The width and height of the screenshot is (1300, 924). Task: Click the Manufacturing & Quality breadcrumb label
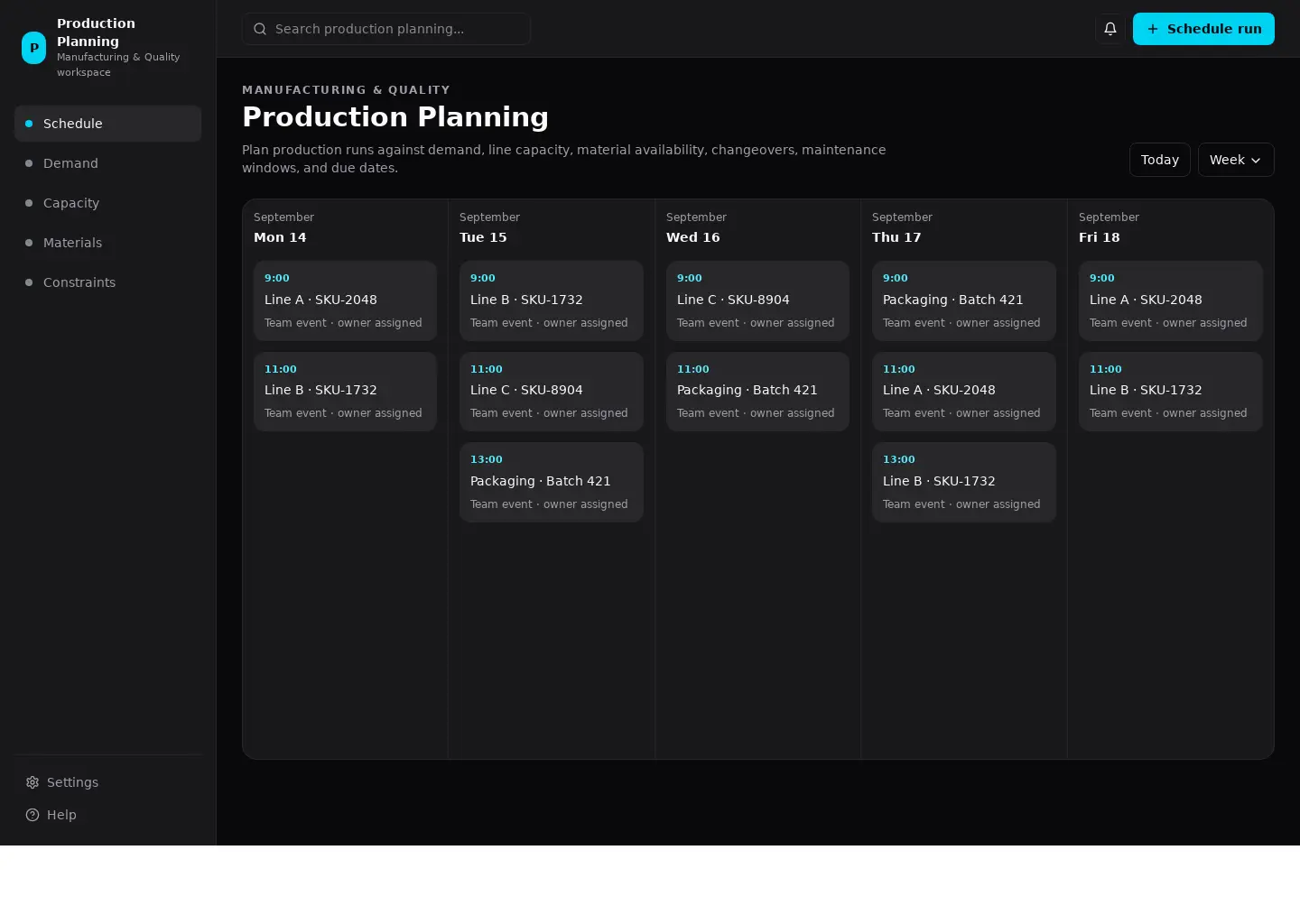point(346,90)
